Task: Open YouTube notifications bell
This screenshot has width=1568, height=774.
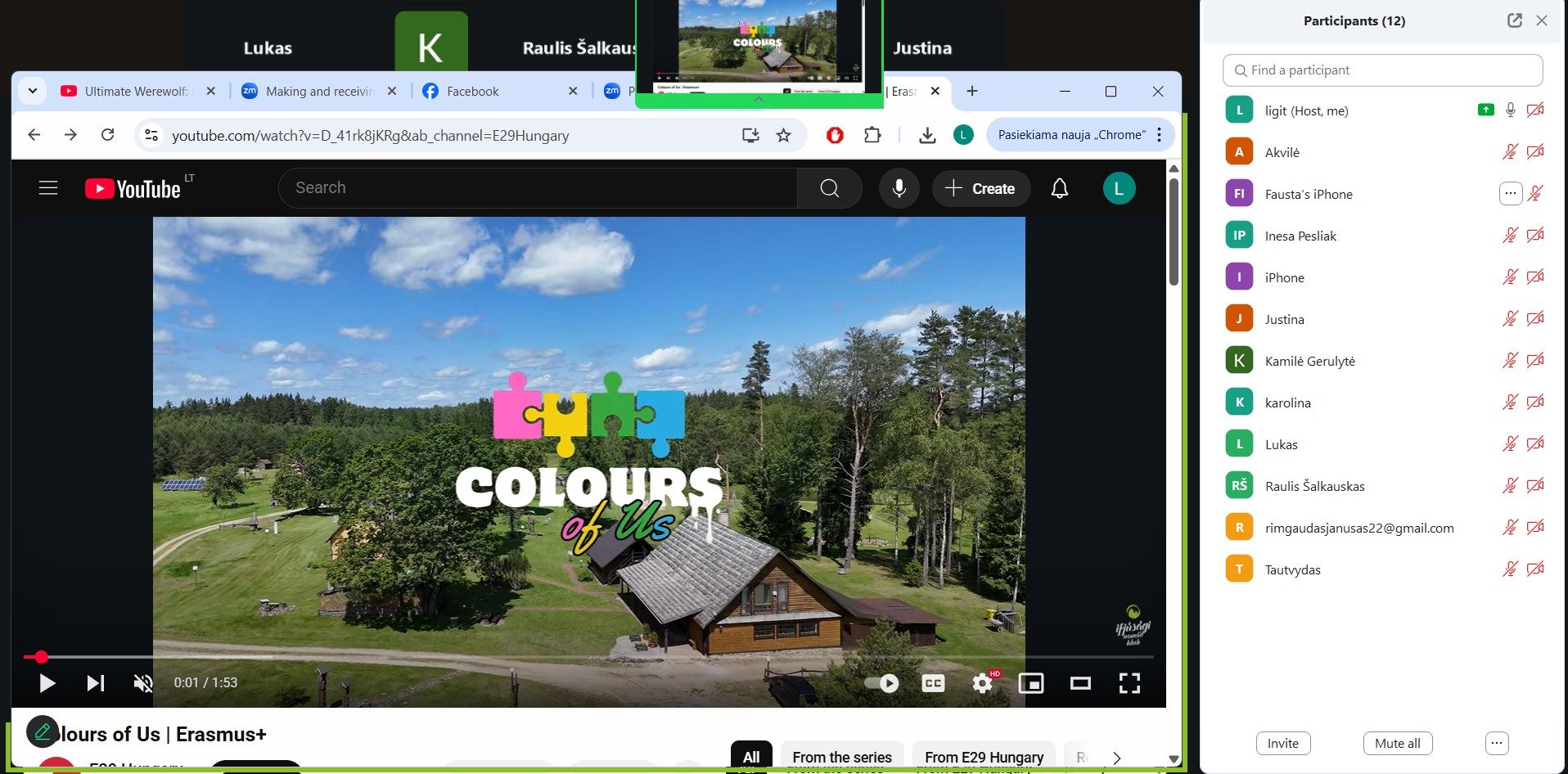Action: pos(1059,189)
